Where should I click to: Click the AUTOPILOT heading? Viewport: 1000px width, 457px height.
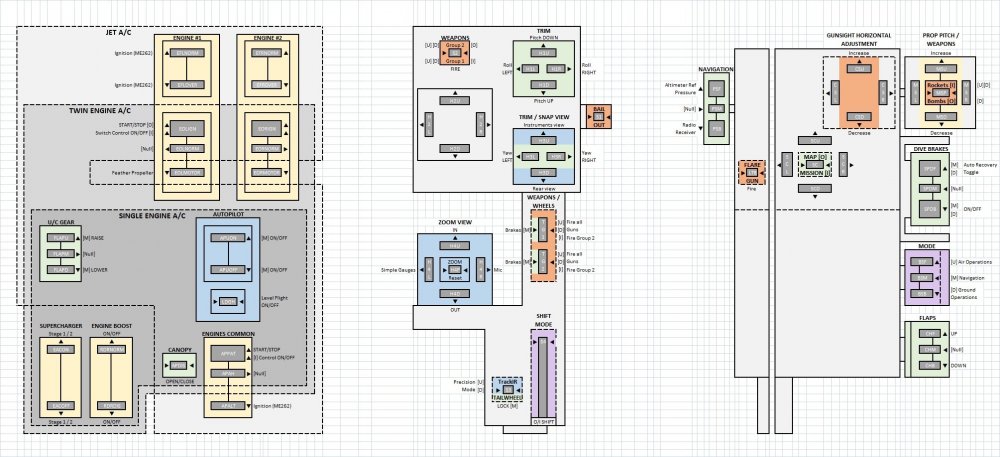tap(228, 215)
